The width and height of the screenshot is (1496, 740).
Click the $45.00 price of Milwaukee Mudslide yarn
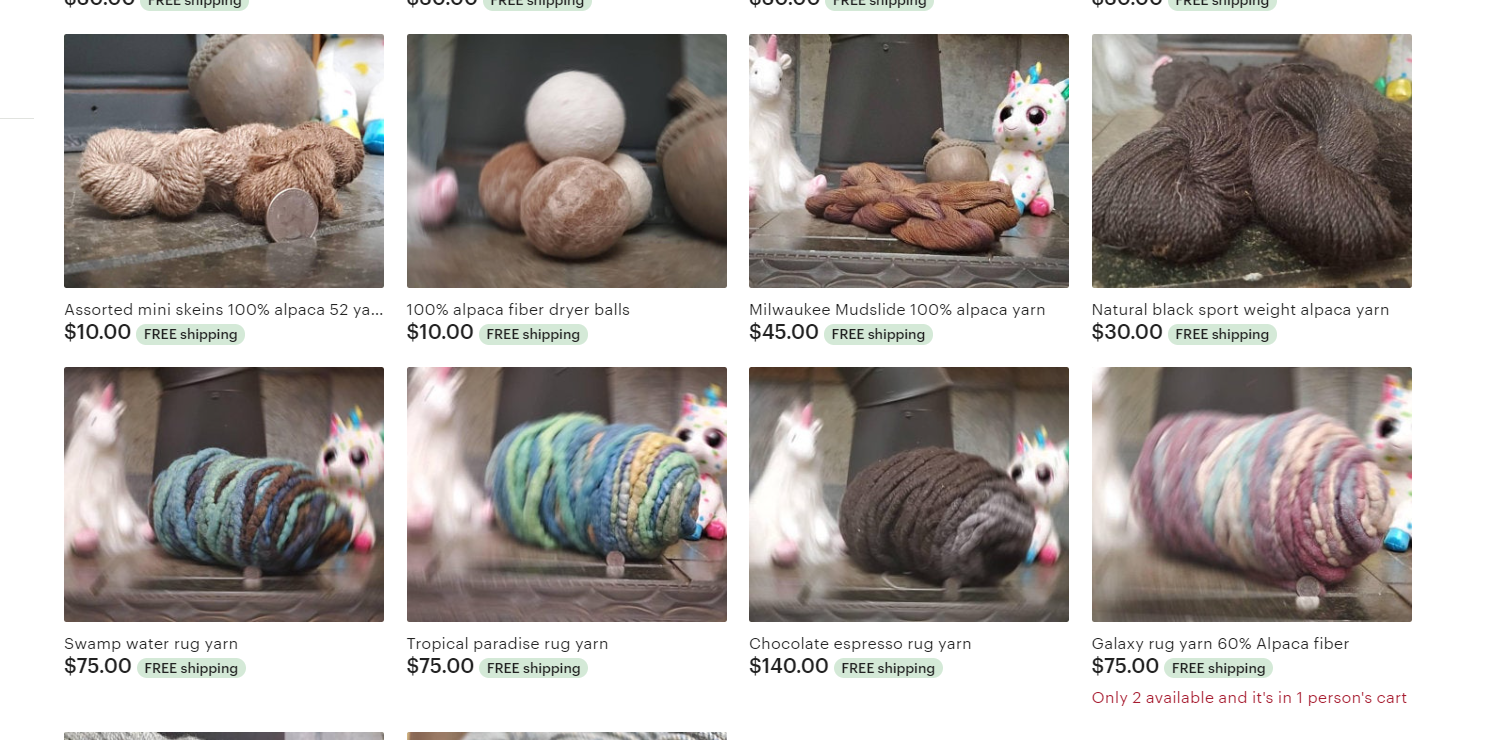point(784,332)
